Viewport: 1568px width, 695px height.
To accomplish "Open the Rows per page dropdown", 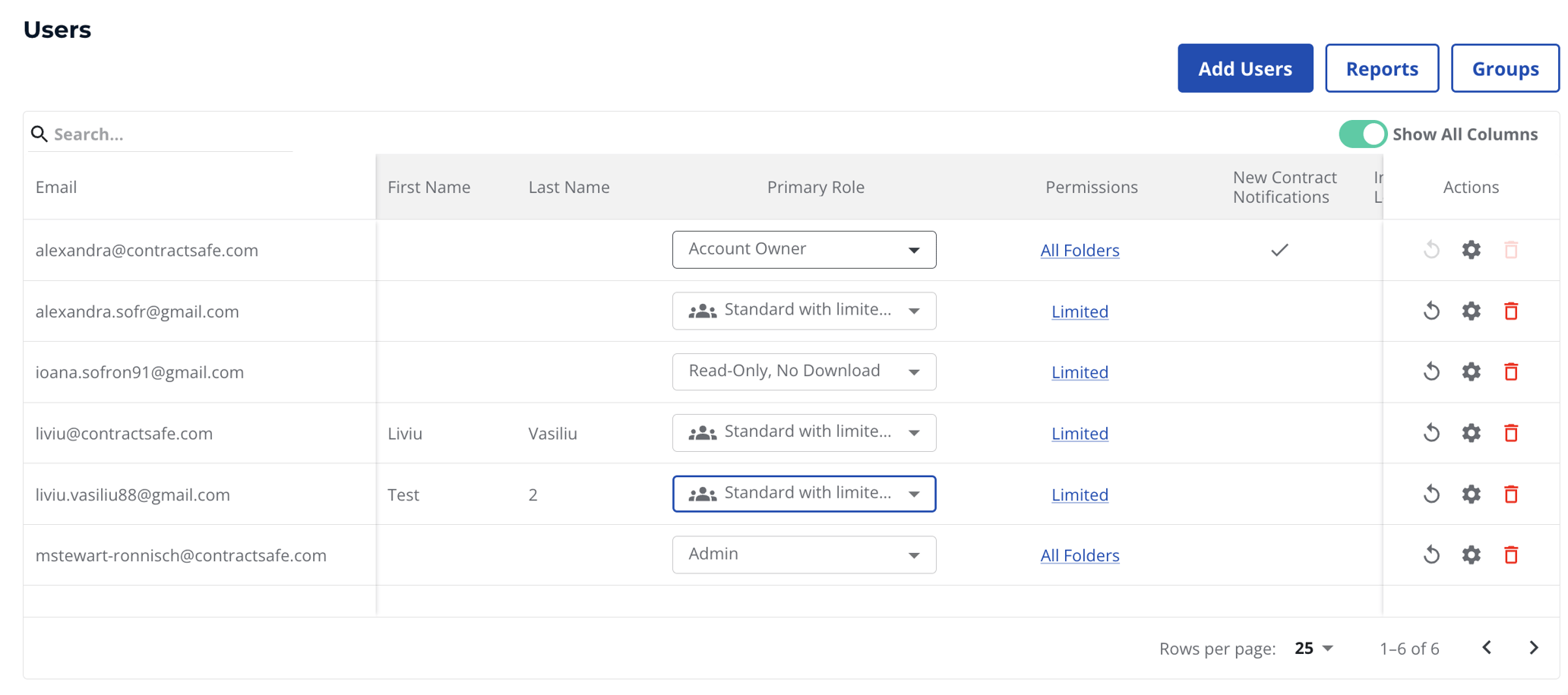I will tap(1313, 648).
